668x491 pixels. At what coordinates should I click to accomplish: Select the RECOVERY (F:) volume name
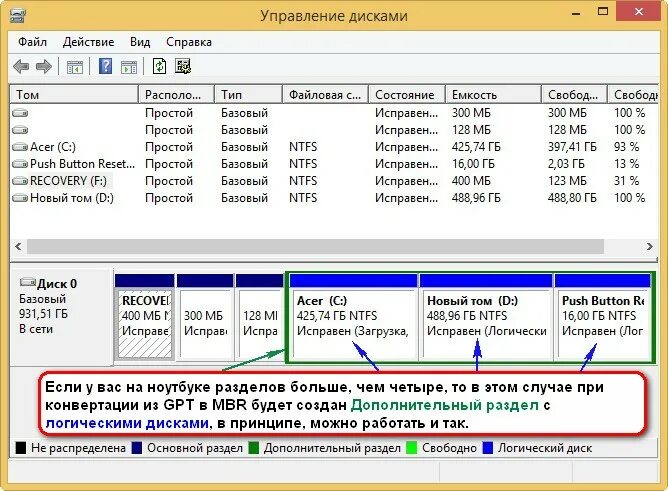68,181
